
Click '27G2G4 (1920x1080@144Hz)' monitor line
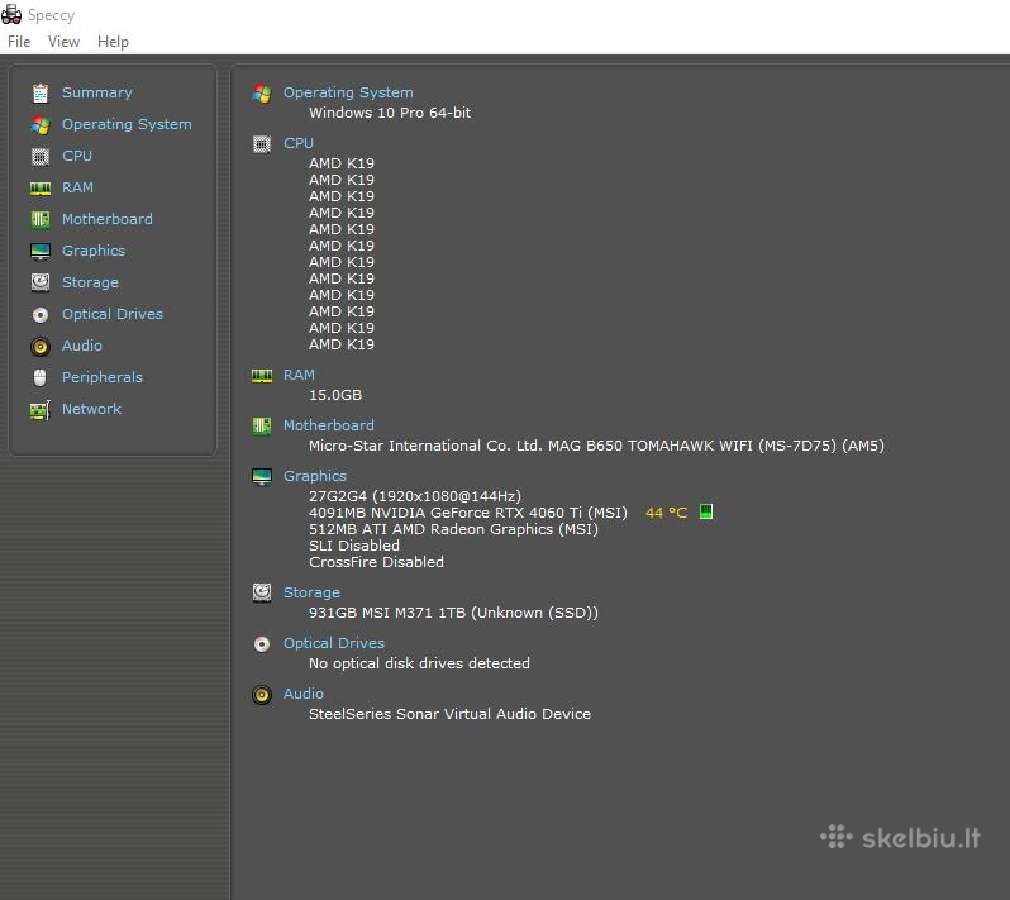click(x=415, y=496)
